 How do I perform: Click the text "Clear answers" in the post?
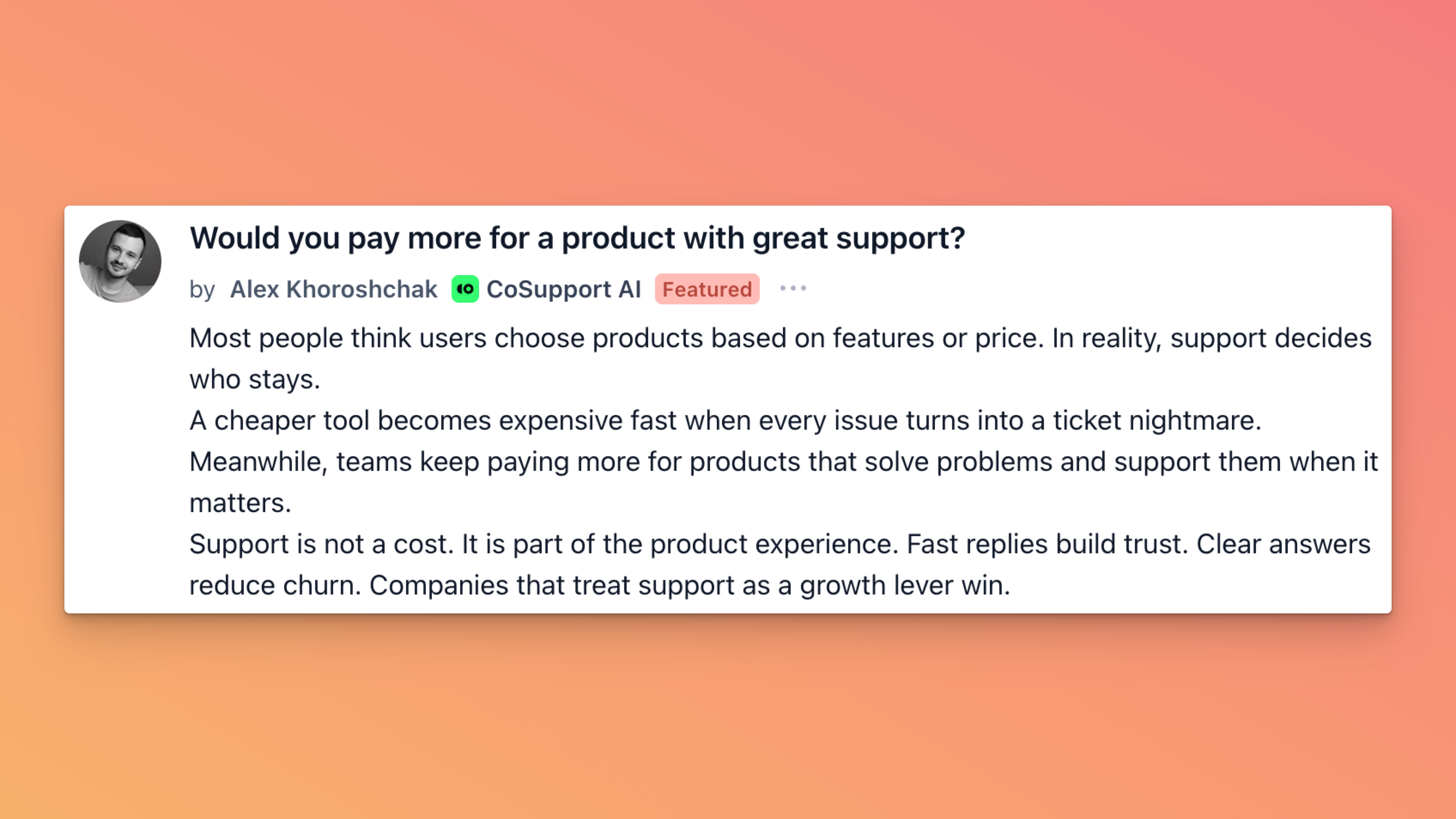tap(1283, 544)
